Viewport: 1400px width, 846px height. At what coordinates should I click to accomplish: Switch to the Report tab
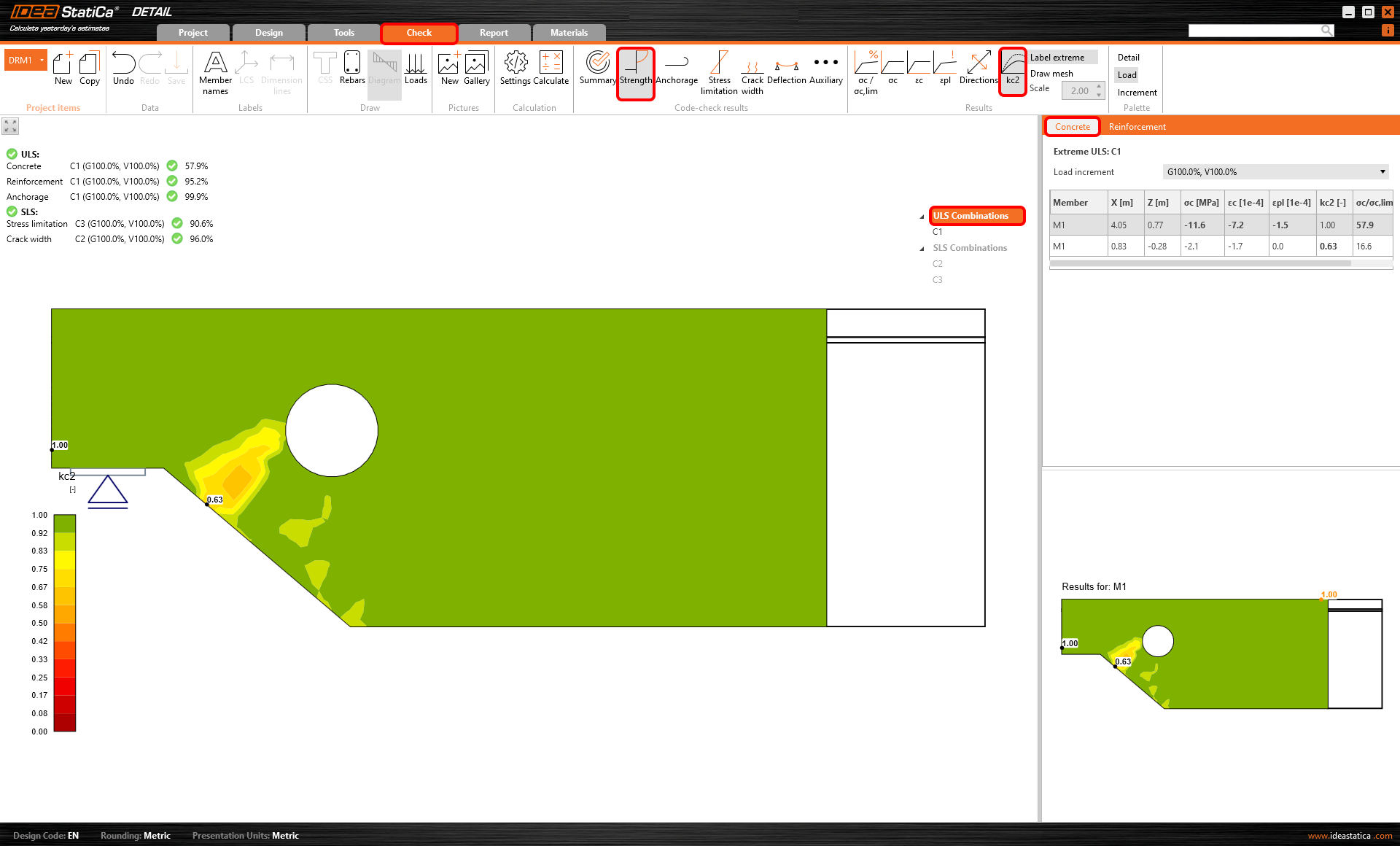tap(494, 33)
